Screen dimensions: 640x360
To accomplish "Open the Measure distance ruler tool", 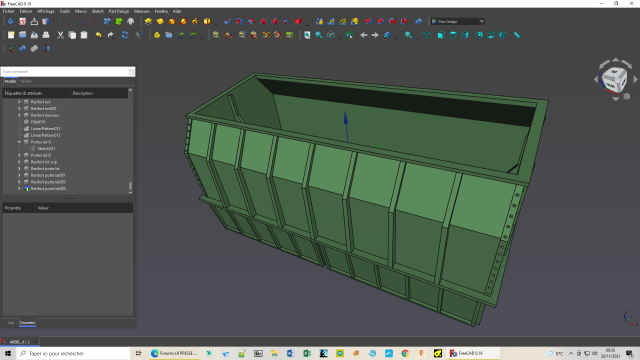I will coord(517,35).
